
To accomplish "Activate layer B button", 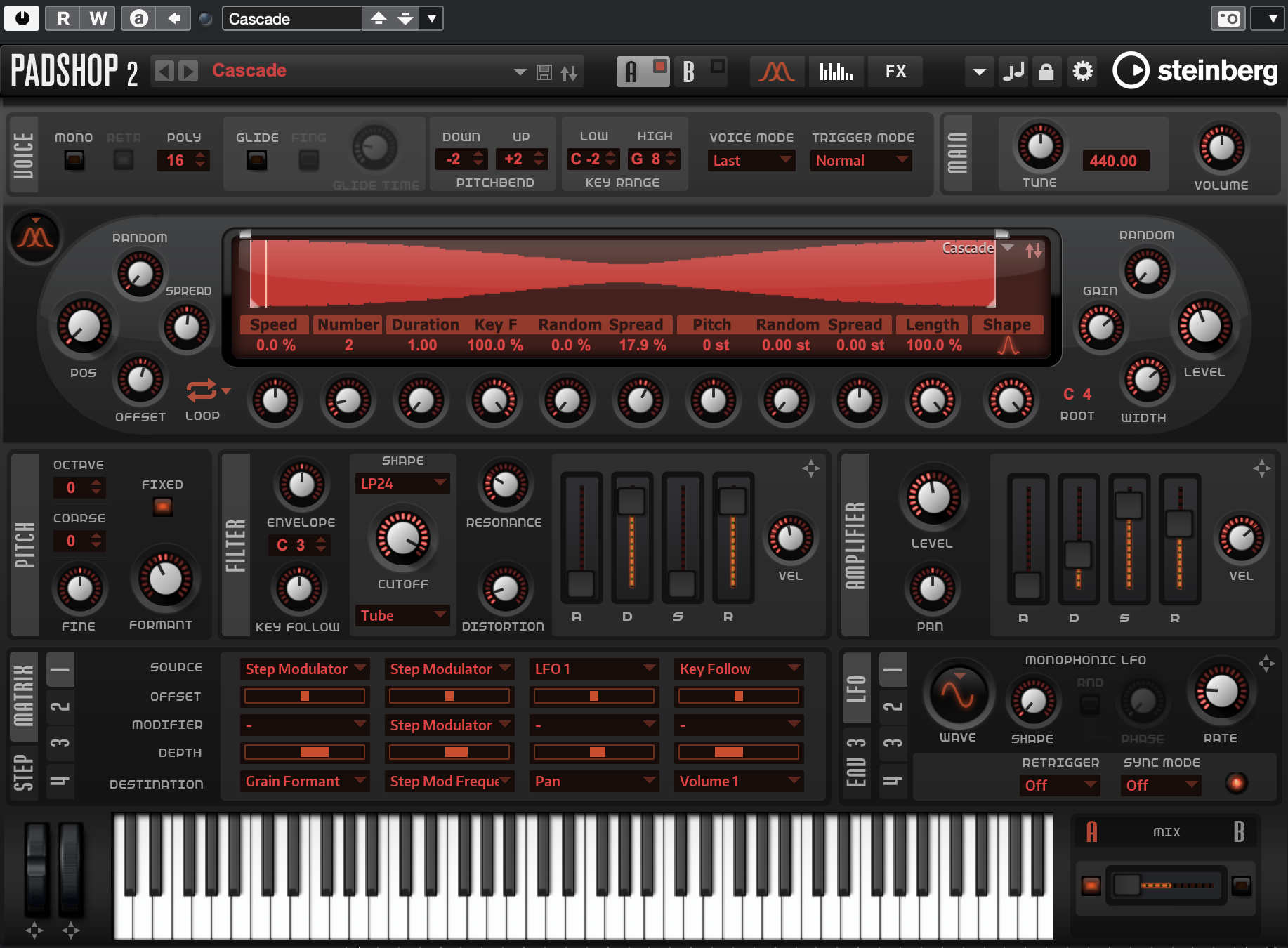I will tap(702, 71).
